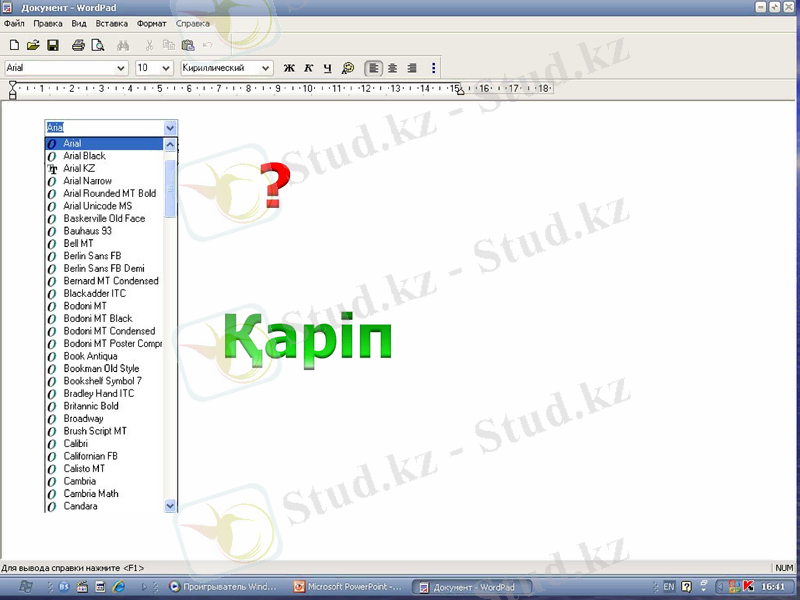Paste clipboard contents with the Paste icon
Image resolution: width=800 pixels, height=600 pixels.
pos(189,44)
